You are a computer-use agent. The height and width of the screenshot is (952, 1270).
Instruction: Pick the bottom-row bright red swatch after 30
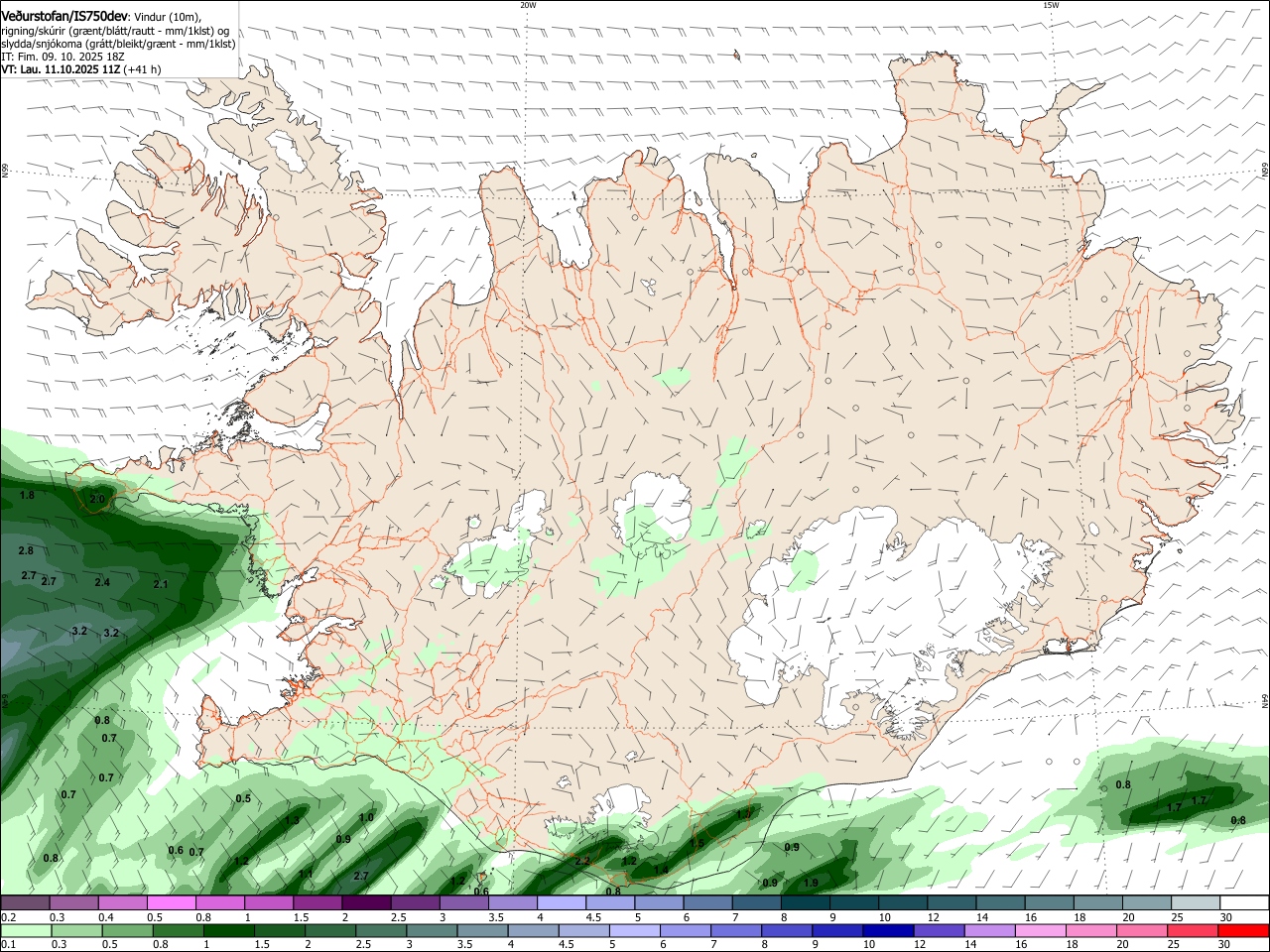coord(1244,930)
